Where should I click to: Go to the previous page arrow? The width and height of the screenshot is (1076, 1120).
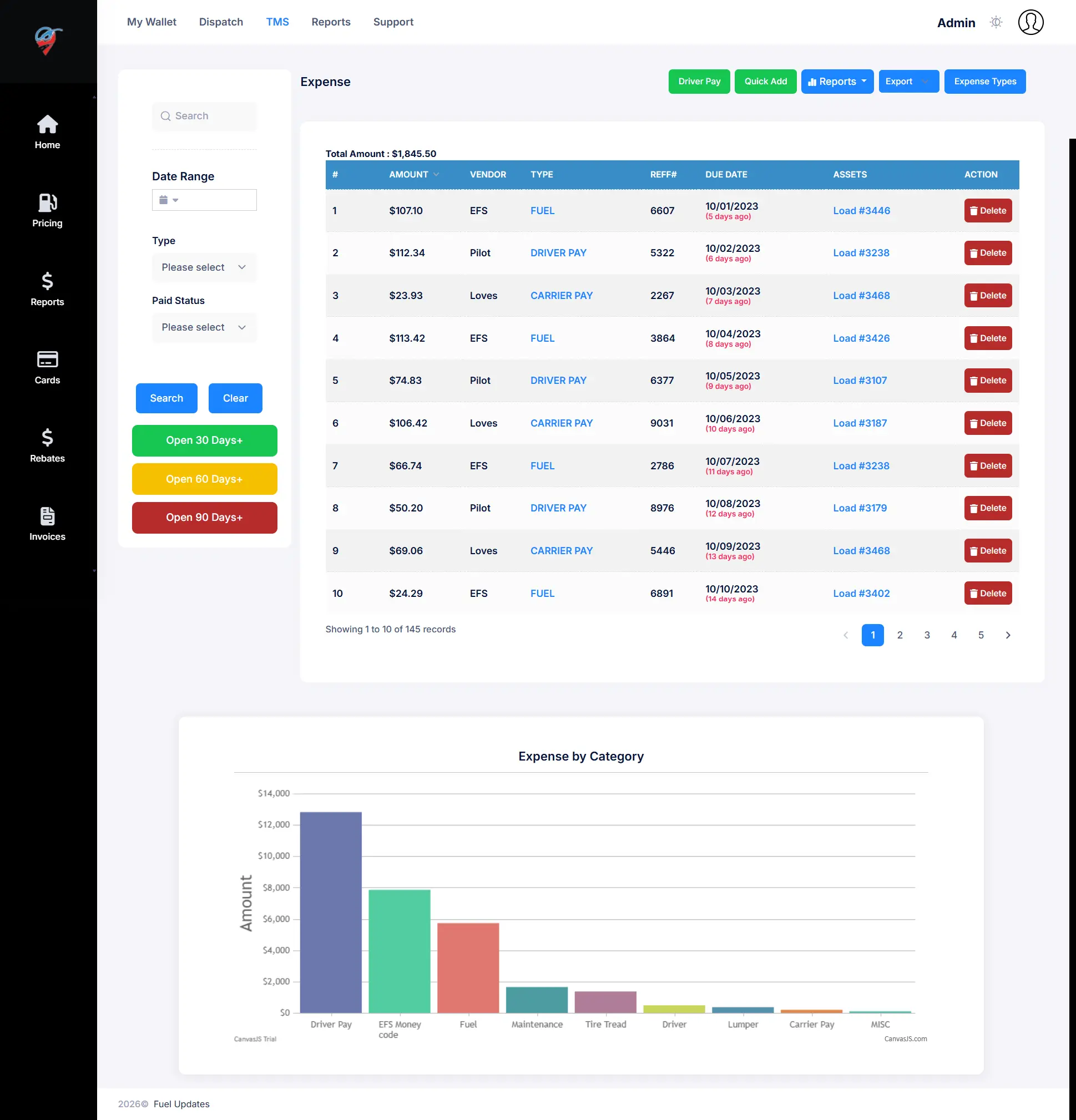coord(846,635)
